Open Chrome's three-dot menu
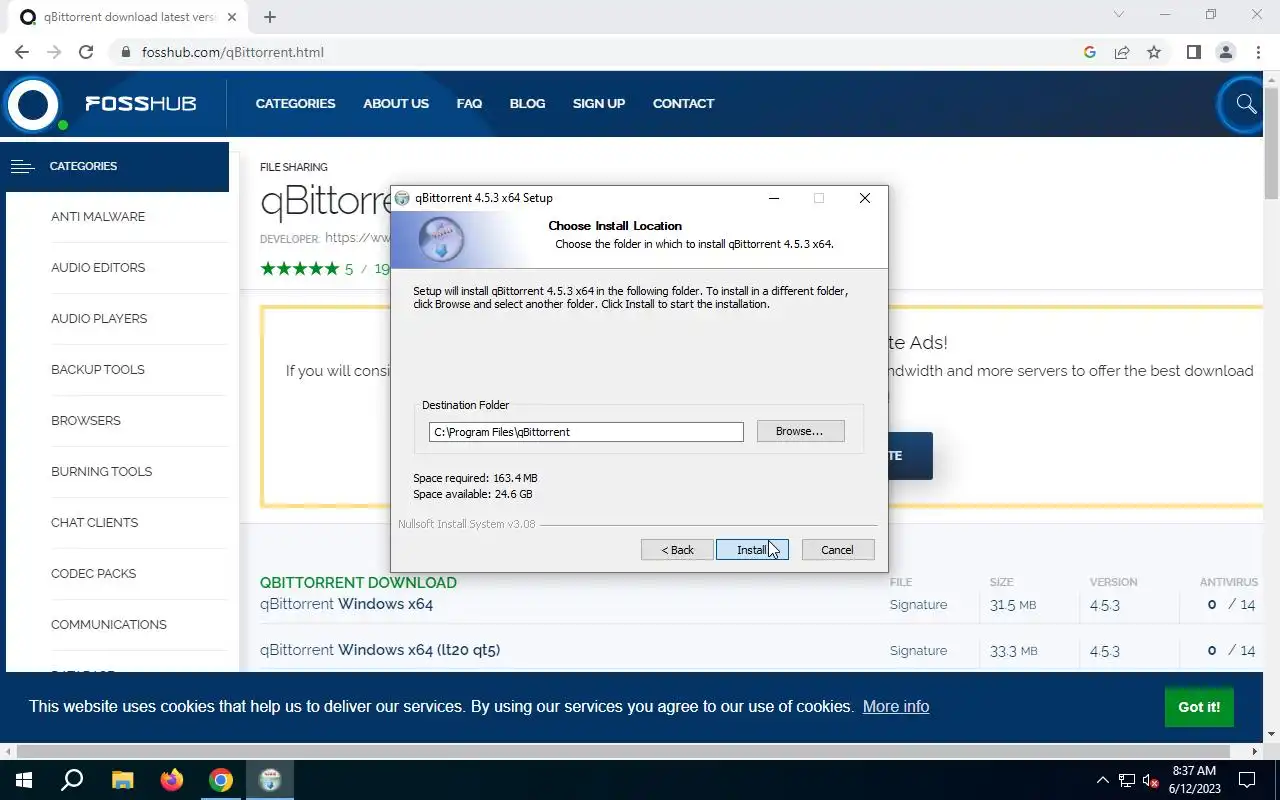Viewport: 1280px width, 800px height. 1257,52
